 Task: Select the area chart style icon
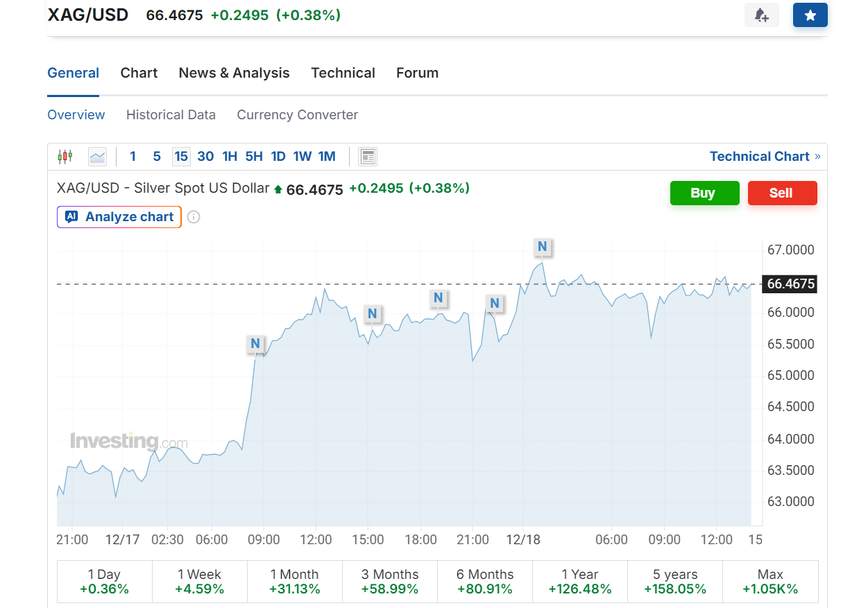point(97,156)
